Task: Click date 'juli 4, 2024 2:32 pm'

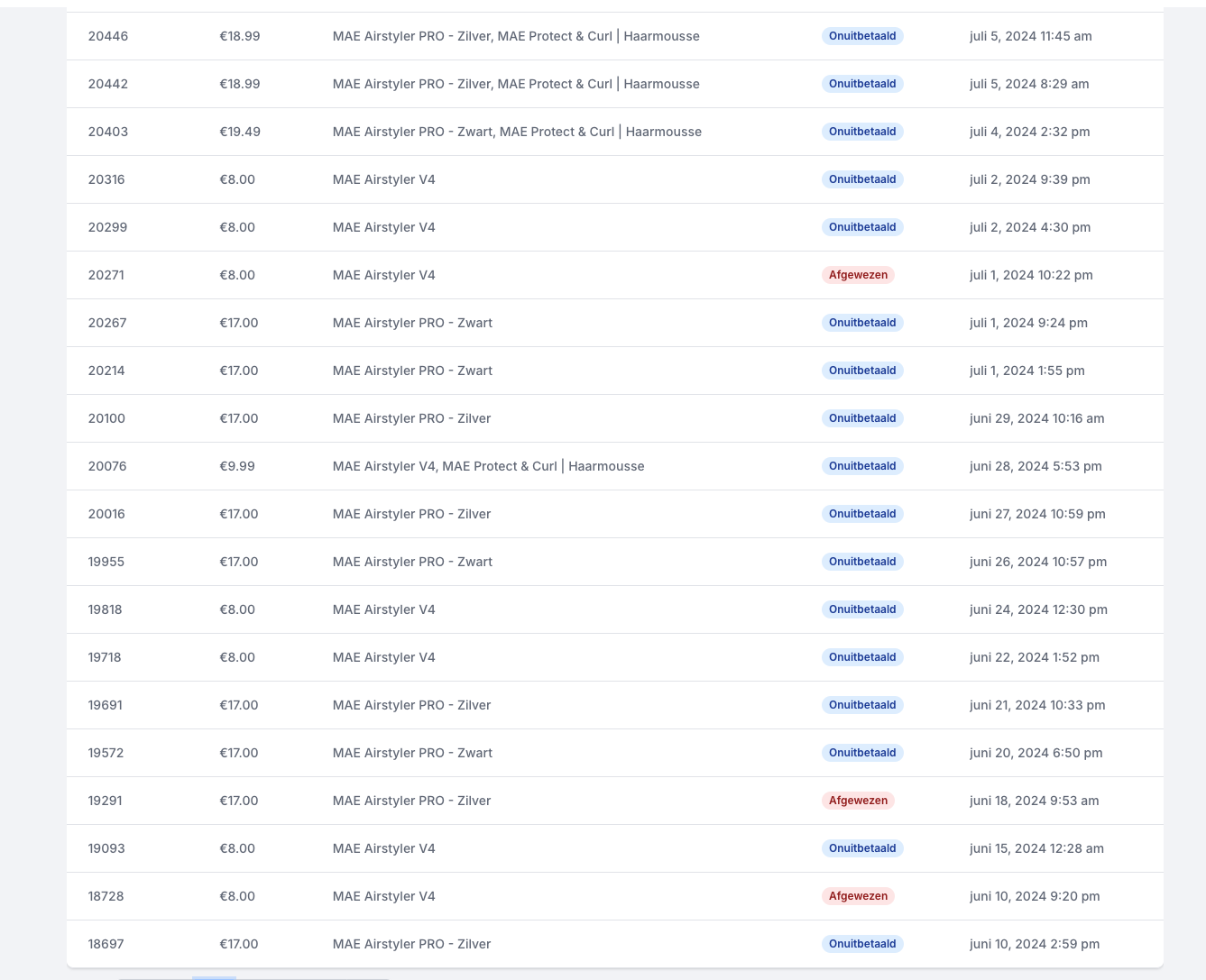Action: pyautogui.click(x=1029, y=132)
